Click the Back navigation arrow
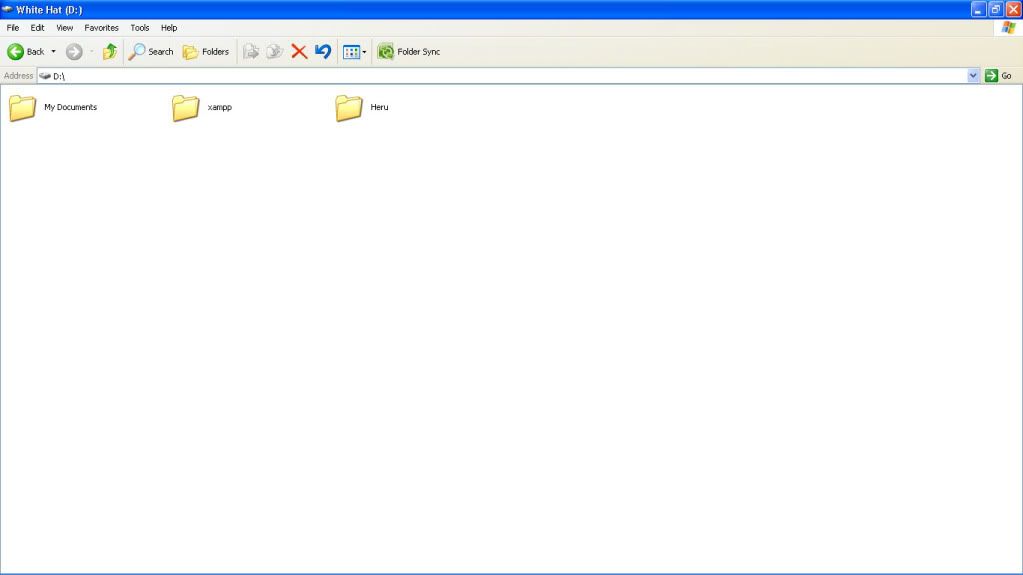1023x575 pixels. (16, 52)
